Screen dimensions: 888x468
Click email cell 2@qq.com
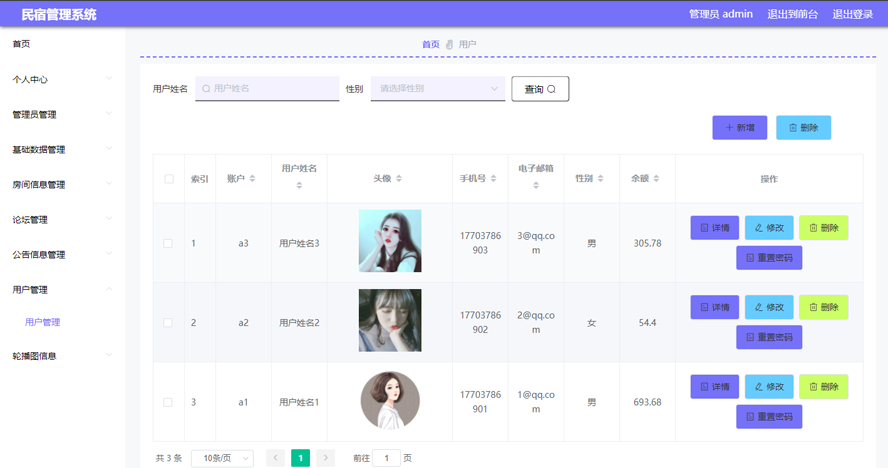click(536, 322)
